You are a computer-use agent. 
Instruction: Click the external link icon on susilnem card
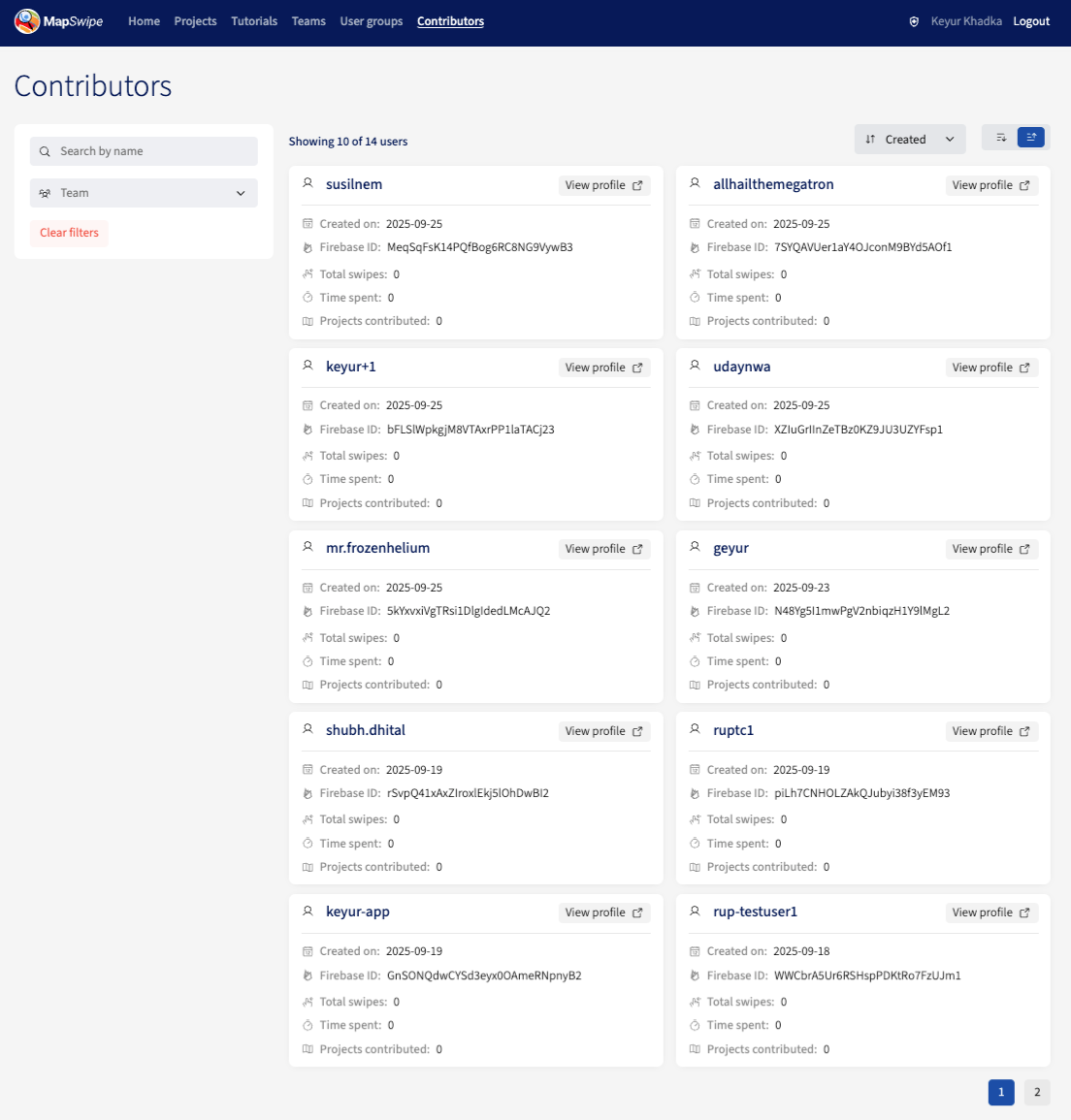click(x=637, y=185)
